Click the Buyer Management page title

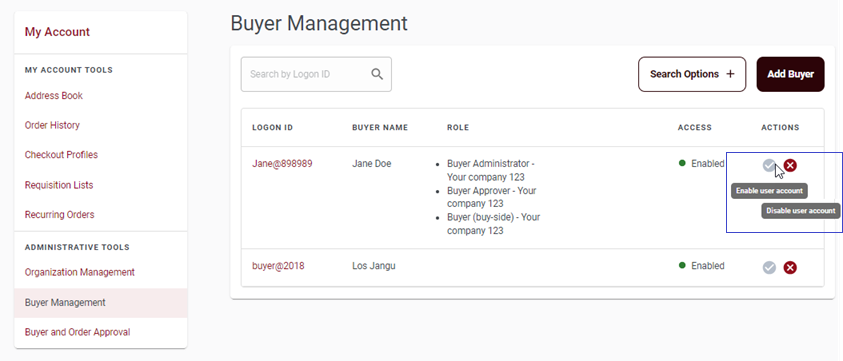[x=319, y=23]
